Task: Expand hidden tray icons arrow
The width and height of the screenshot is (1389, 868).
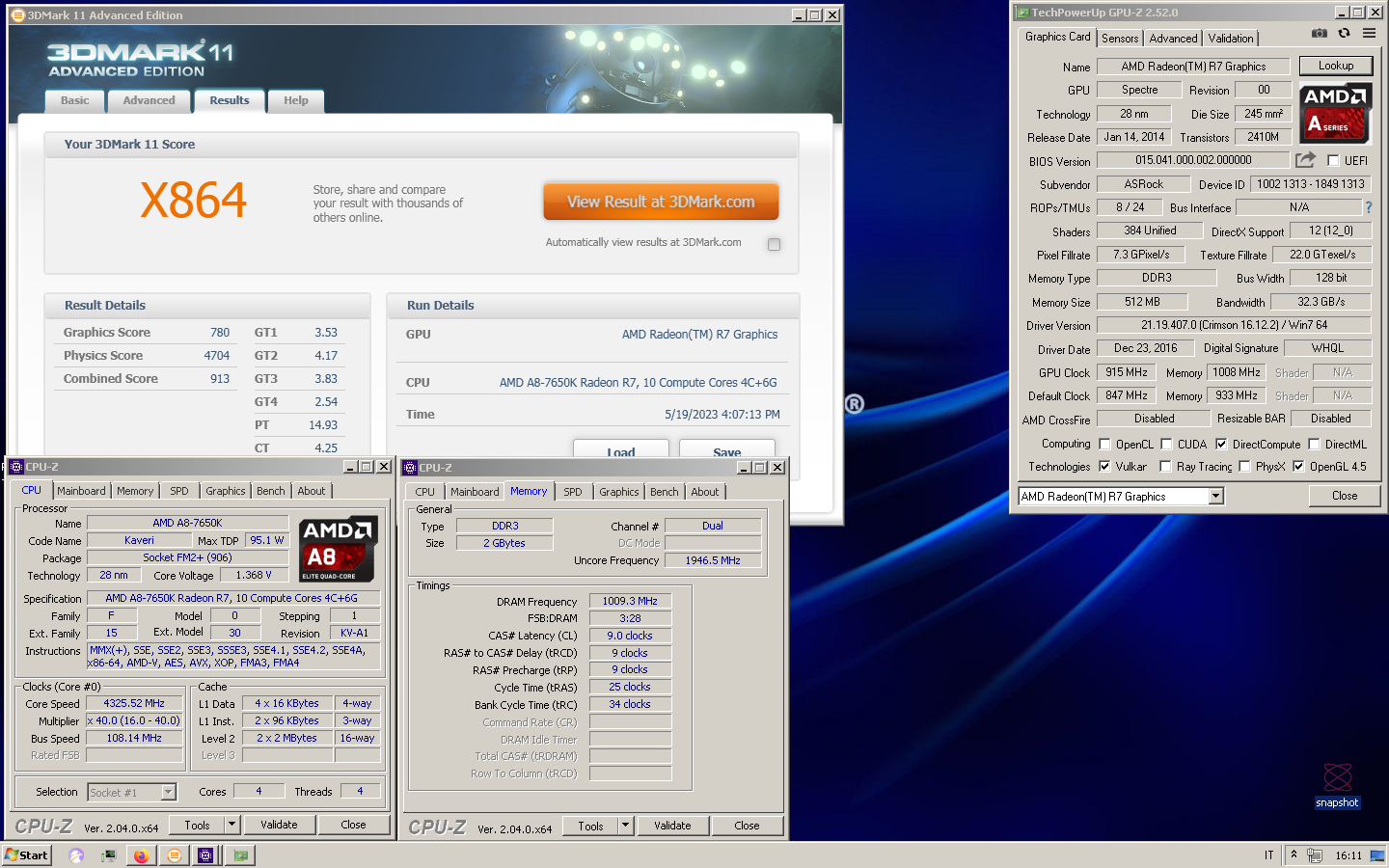Action: pyautogui.click(x=1294, y=854)
